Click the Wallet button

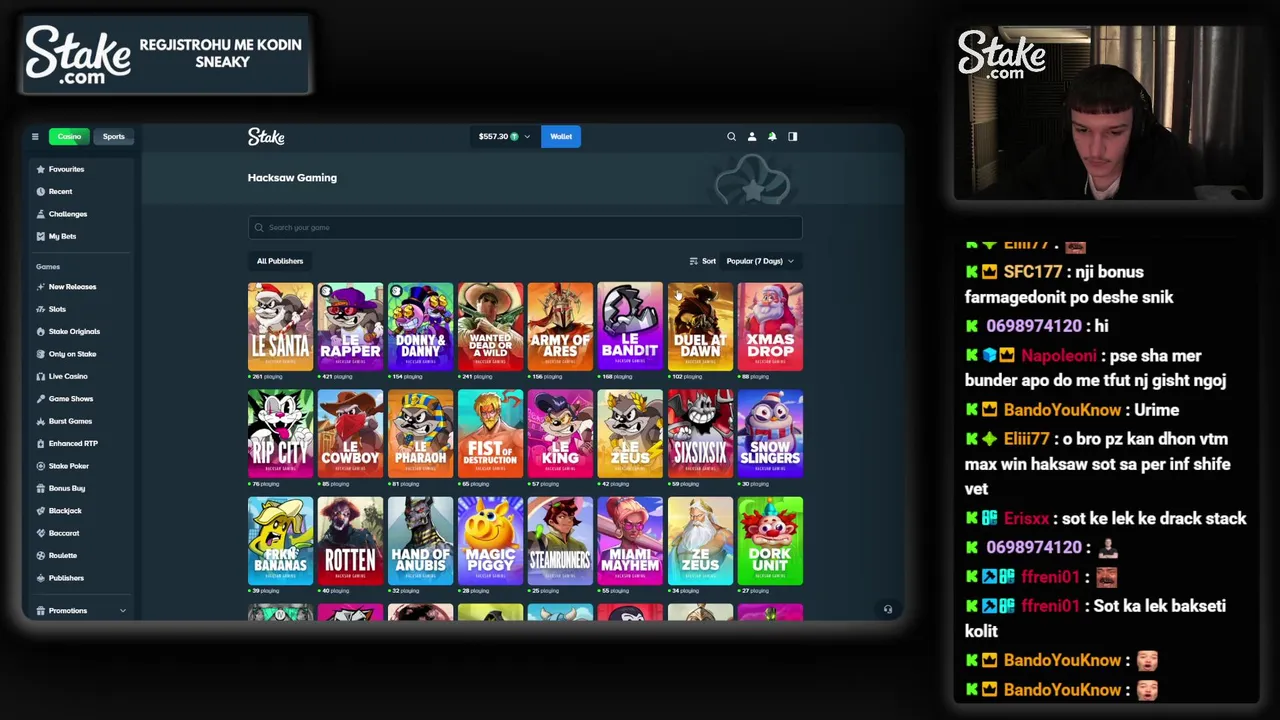pos(561,136)
